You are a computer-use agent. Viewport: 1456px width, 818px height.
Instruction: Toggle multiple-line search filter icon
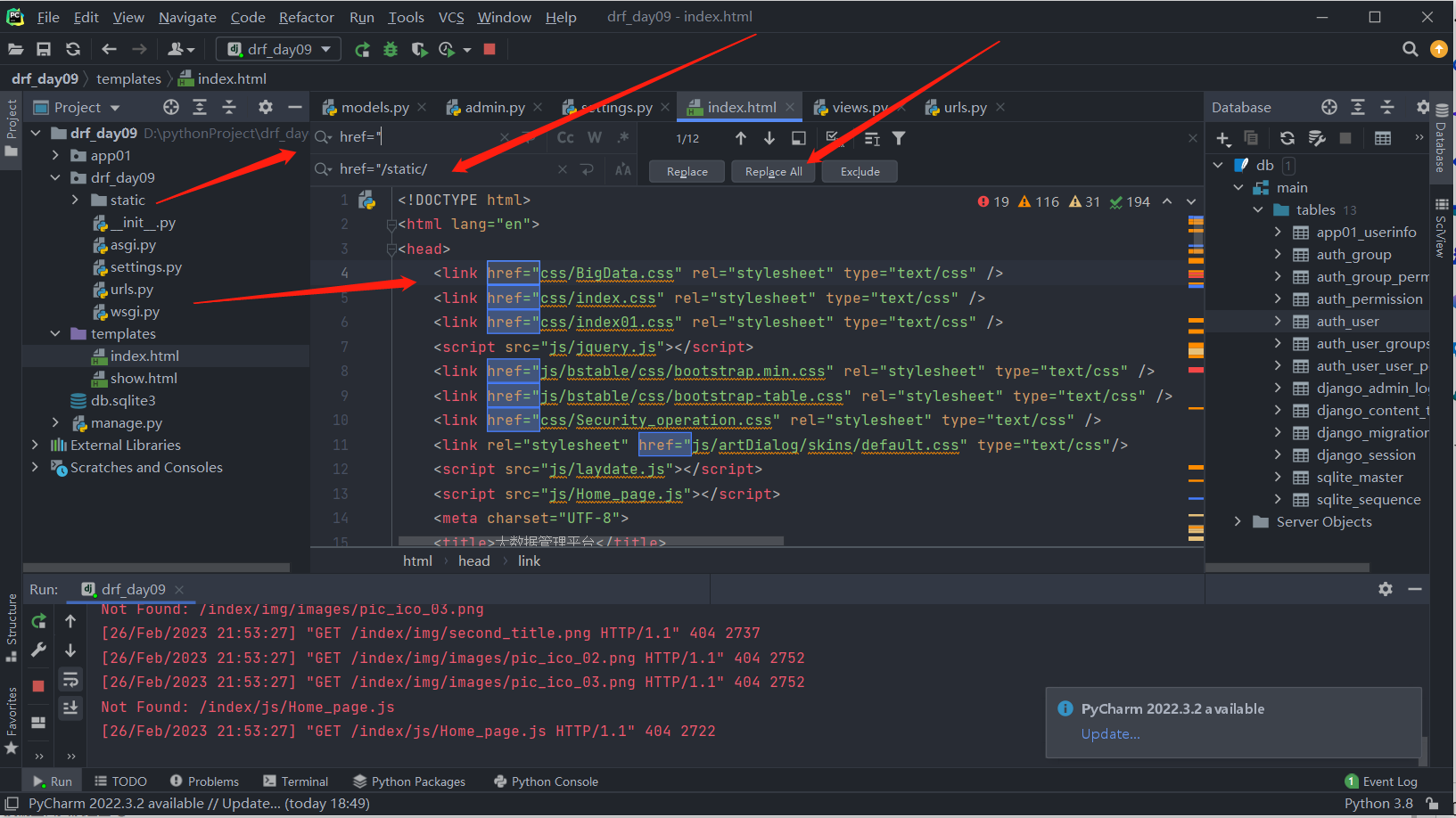872,138
